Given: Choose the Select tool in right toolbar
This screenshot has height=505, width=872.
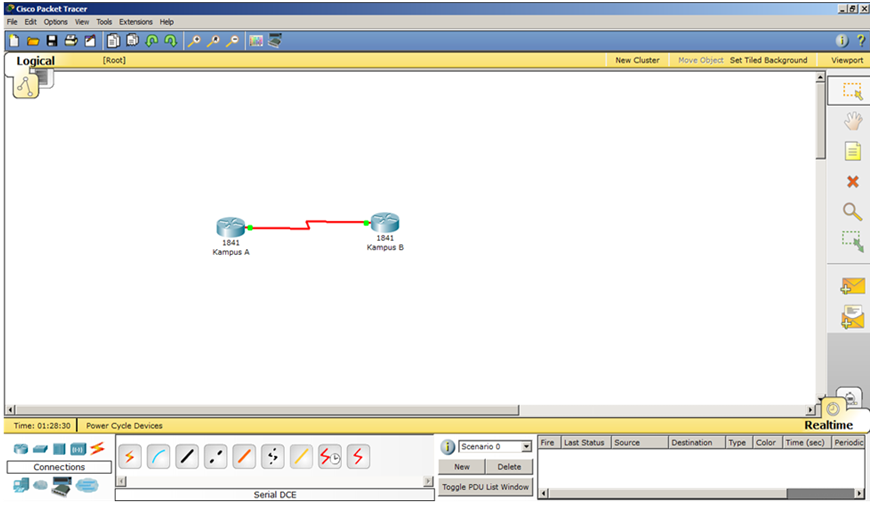Looking at the screenshot, I should [852, 91].
